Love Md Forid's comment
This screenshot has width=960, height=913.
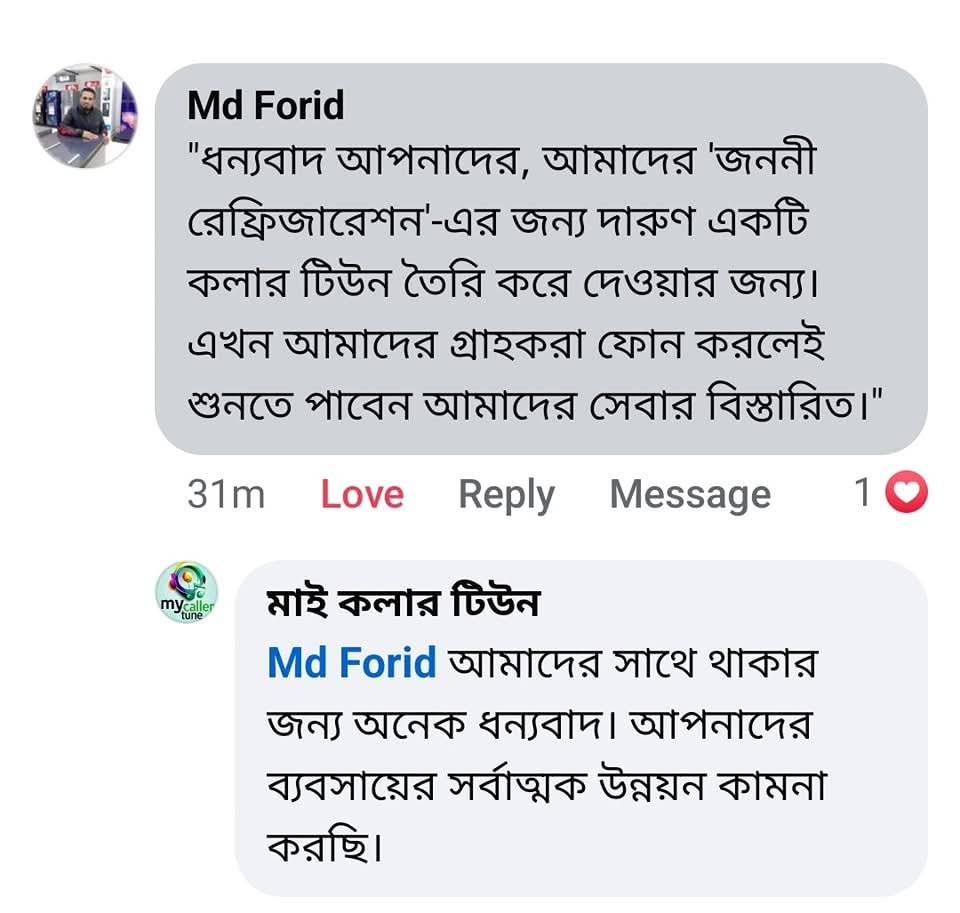coord(361,494)
